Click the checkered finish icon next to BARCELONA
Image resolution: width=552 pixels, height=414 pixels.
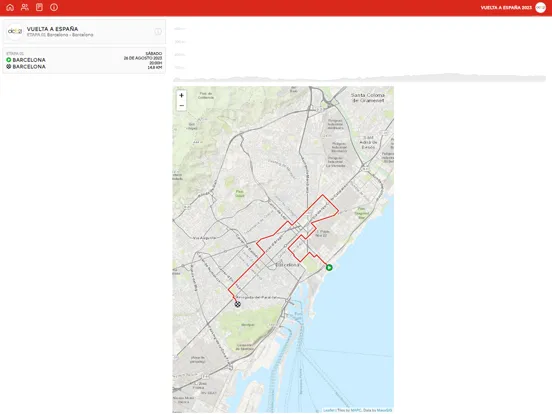(x=8, y=66)
